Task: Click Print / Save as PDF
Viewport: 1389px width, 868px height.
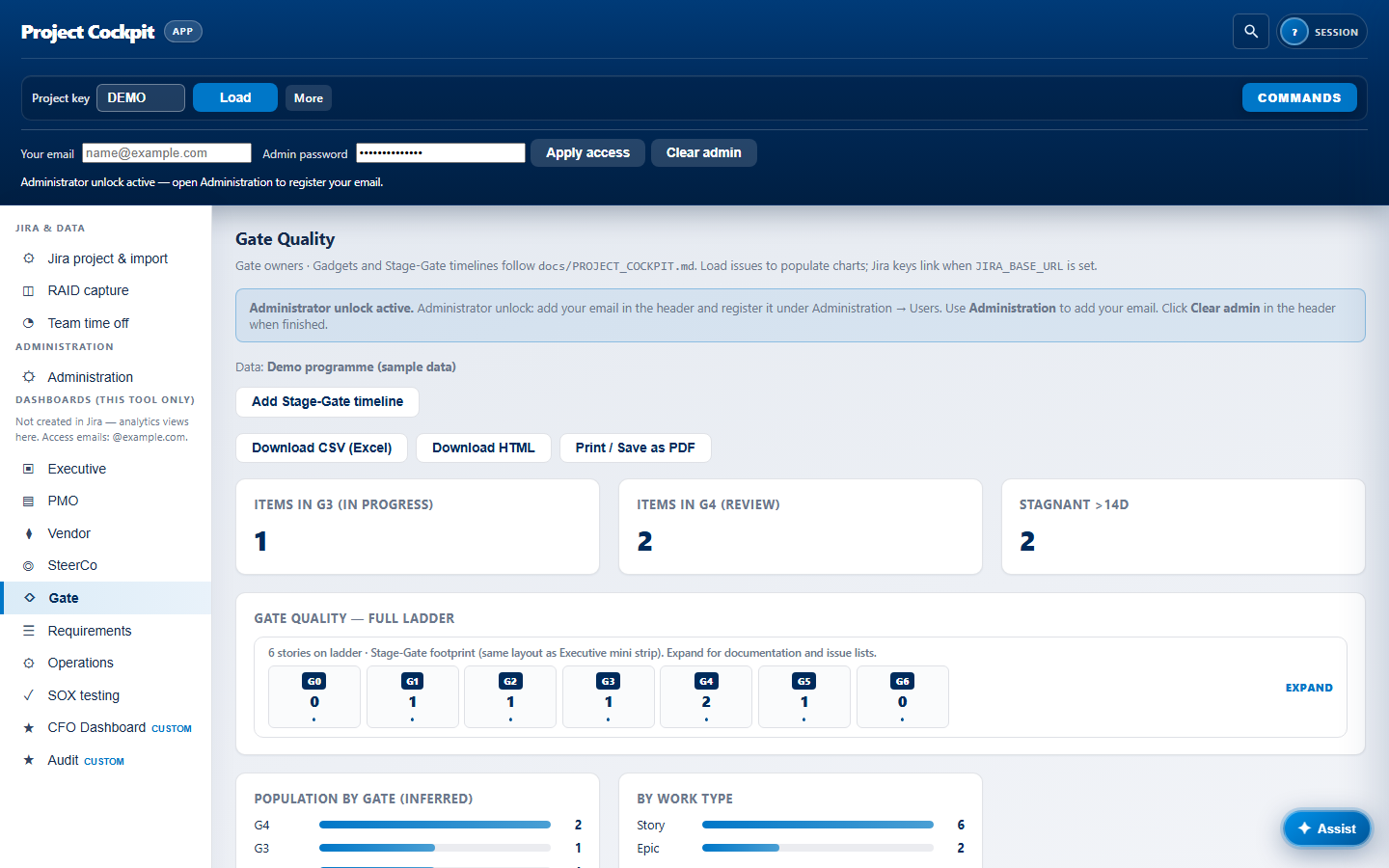Action: pyautogui.click(x=636, y=448)
